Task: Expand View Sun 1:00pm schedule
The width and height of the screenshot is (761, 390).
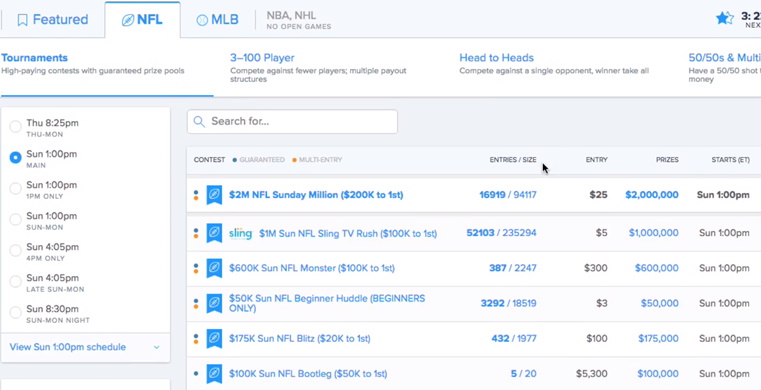Action: pos(85,347)
